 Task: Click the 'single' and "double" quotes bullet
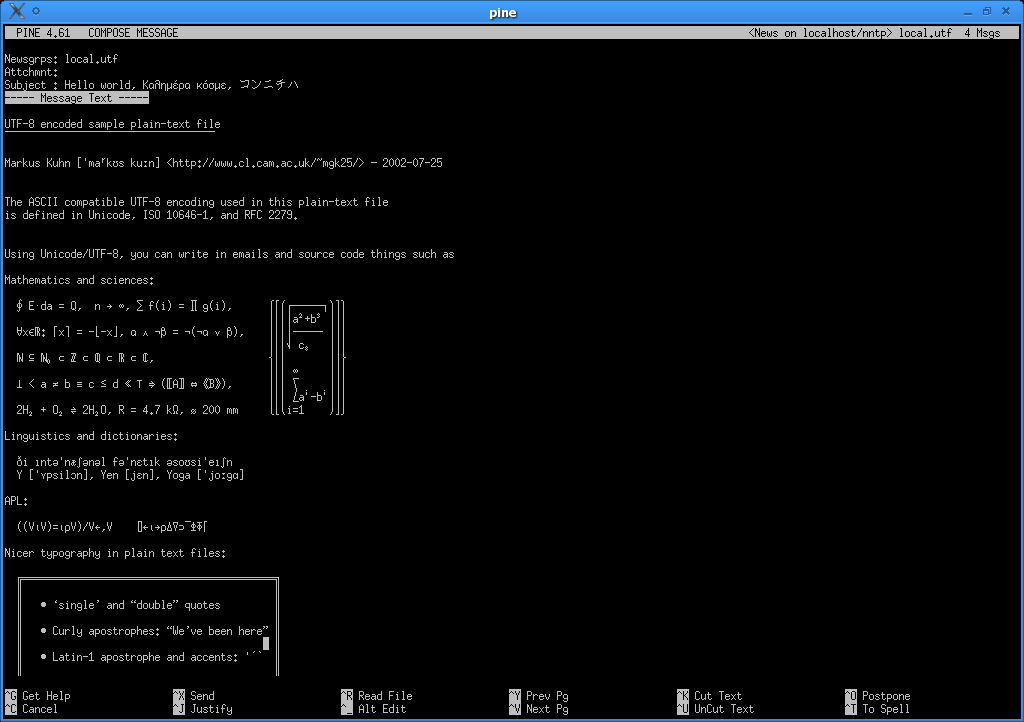[131, 605]
